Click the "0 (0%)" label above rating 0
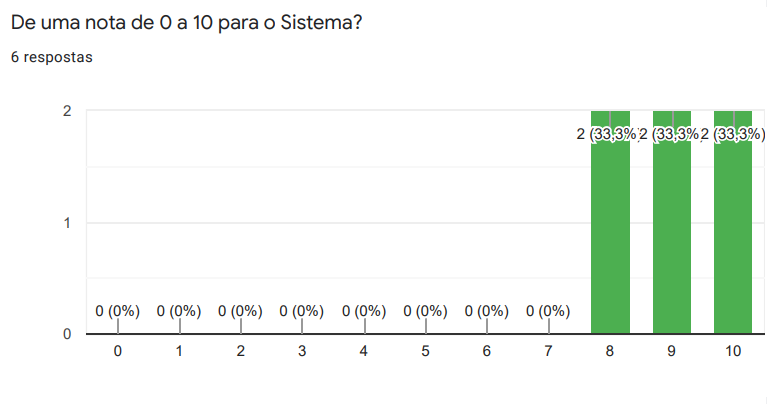Image resolution: width=767 pixels, height=404 pixels. tap(118, 311)
